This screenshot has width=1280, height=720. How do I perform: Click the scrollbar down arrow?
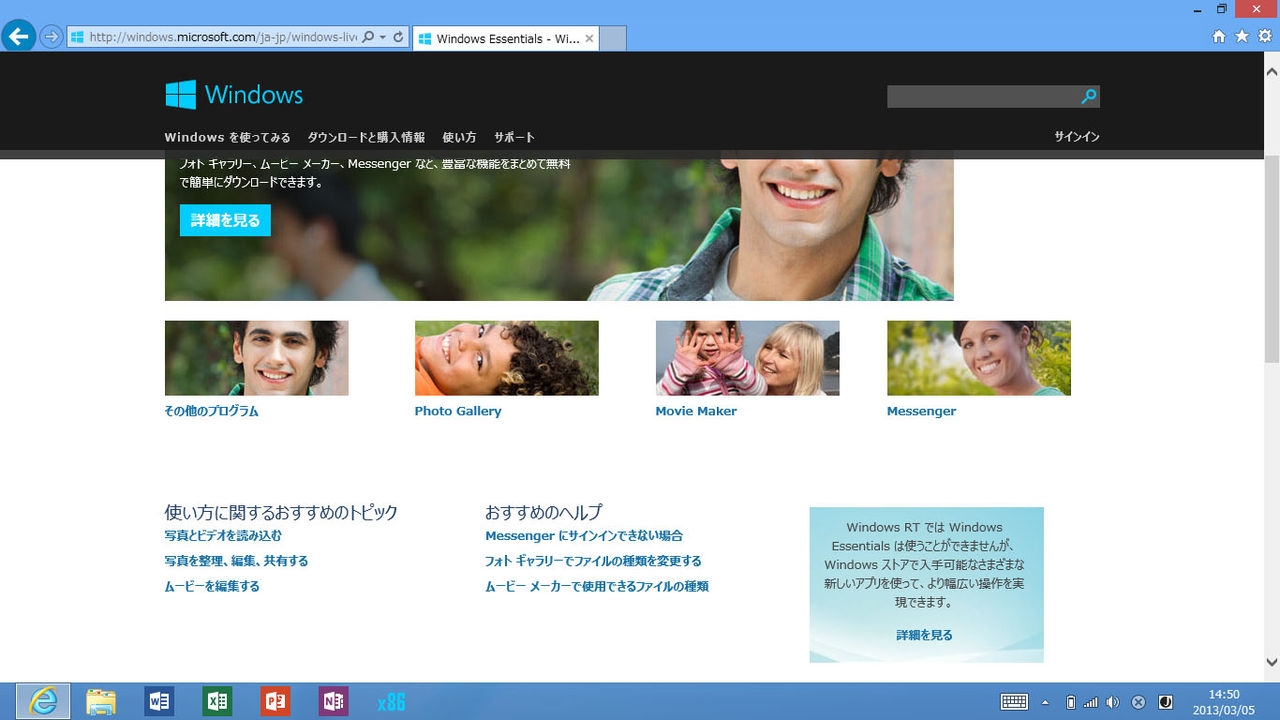1272,662
